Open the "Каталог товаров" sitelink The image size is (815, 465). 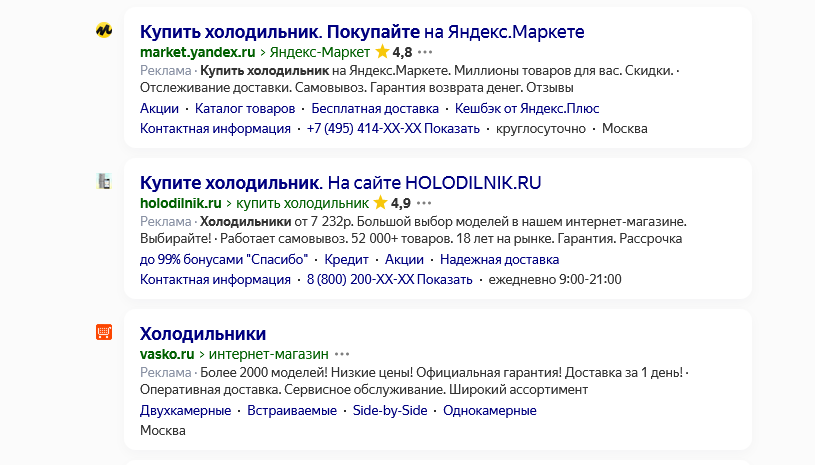245,109
